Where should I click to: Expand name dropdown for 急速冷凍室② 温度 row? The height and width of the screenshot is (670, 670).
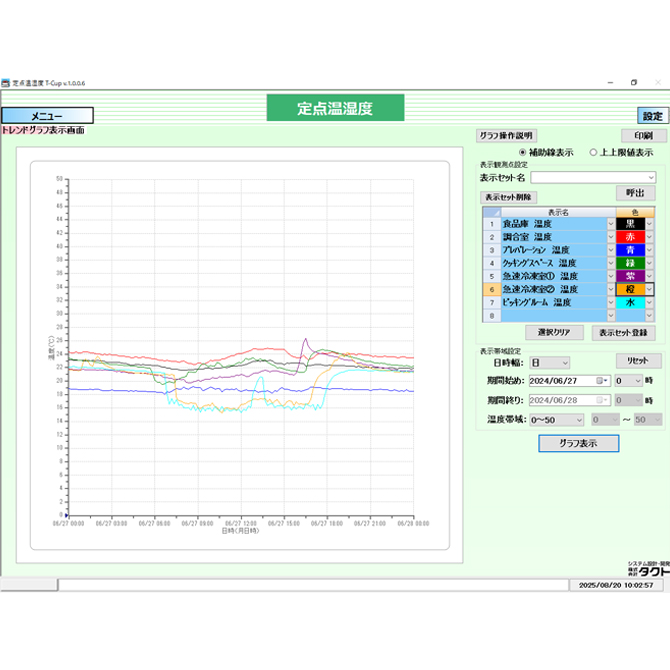point(611,289)
